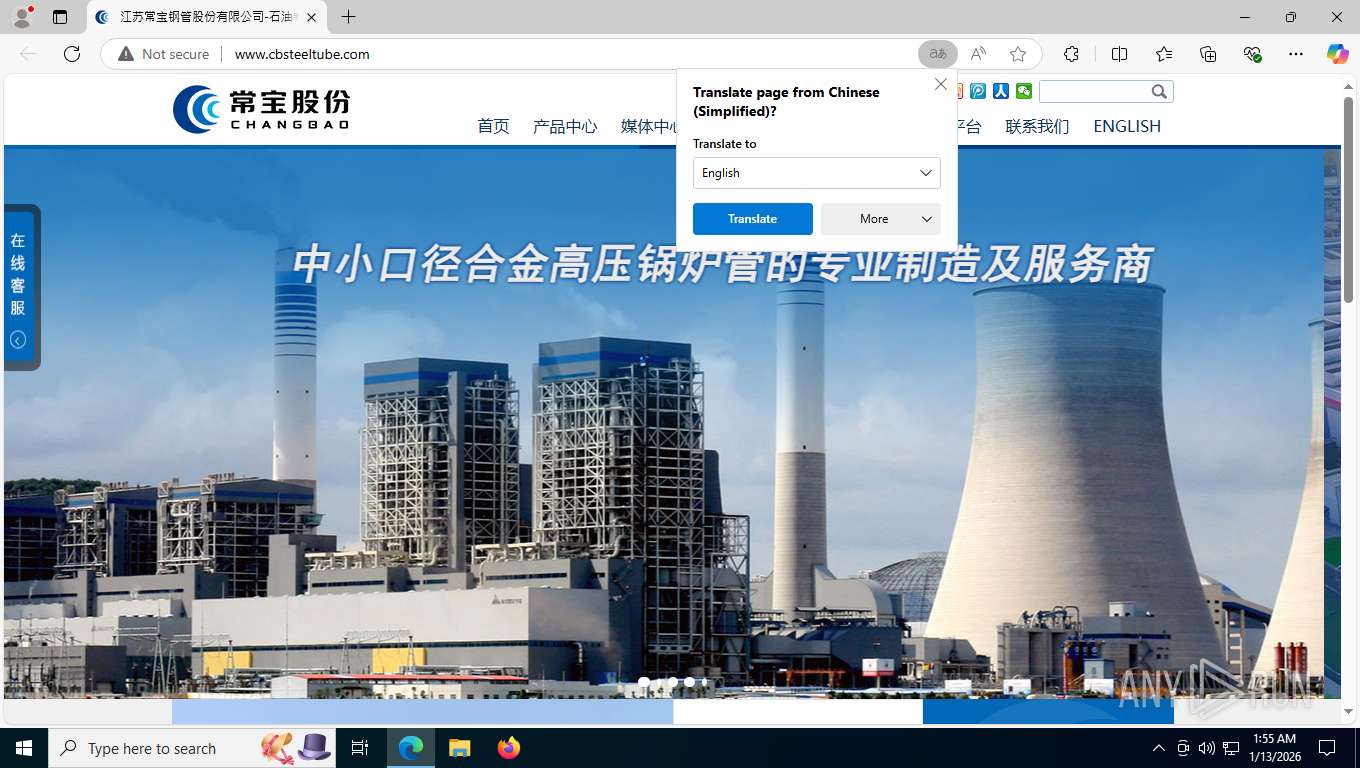Expand the Translate to language dropdown
1360x768 pixels.
(x=817, y=173)
